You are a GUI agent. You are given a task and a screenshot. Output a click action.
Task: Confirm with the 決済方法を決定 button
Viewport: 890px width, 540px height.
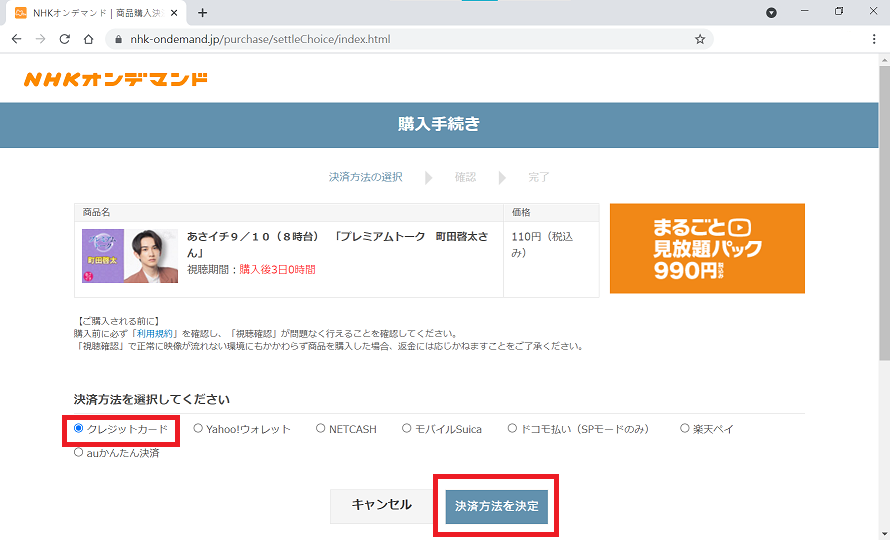[x=497, y=506]
